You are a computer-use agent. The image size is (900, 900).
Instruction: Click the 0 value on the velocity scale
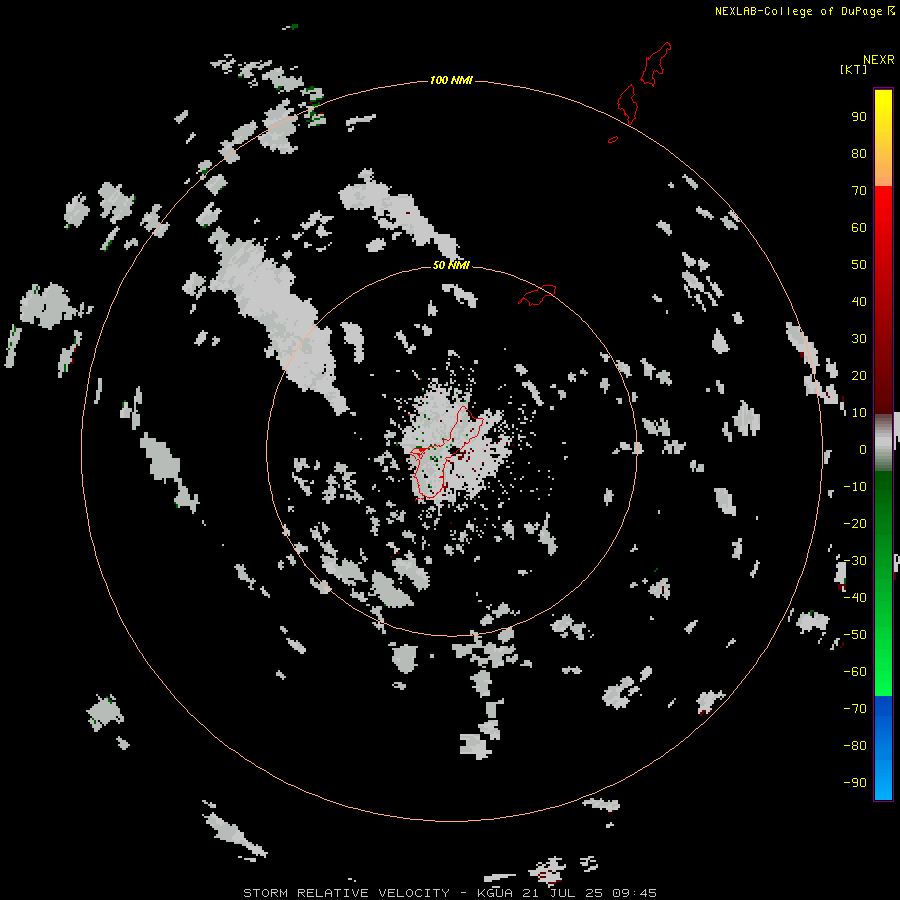(x=863, y=450)
